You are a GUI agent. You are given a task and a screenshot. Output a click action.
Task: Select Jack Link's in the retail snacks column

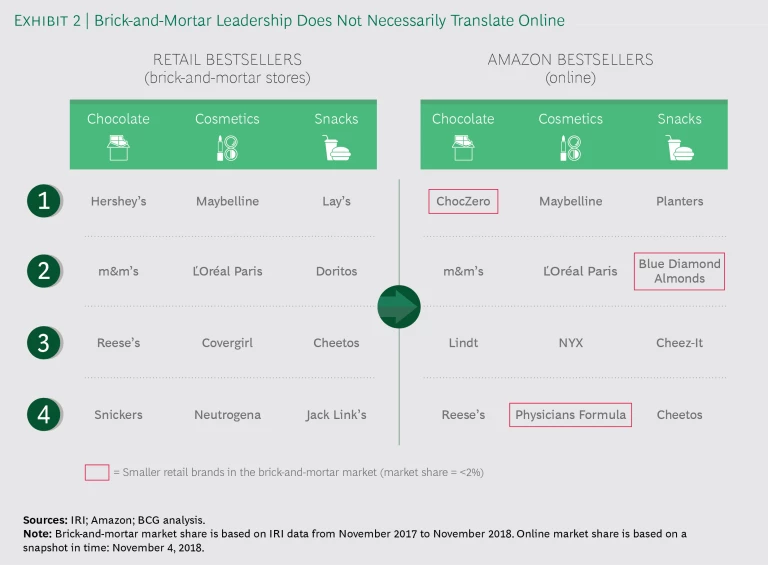click(x=336, y=415)
